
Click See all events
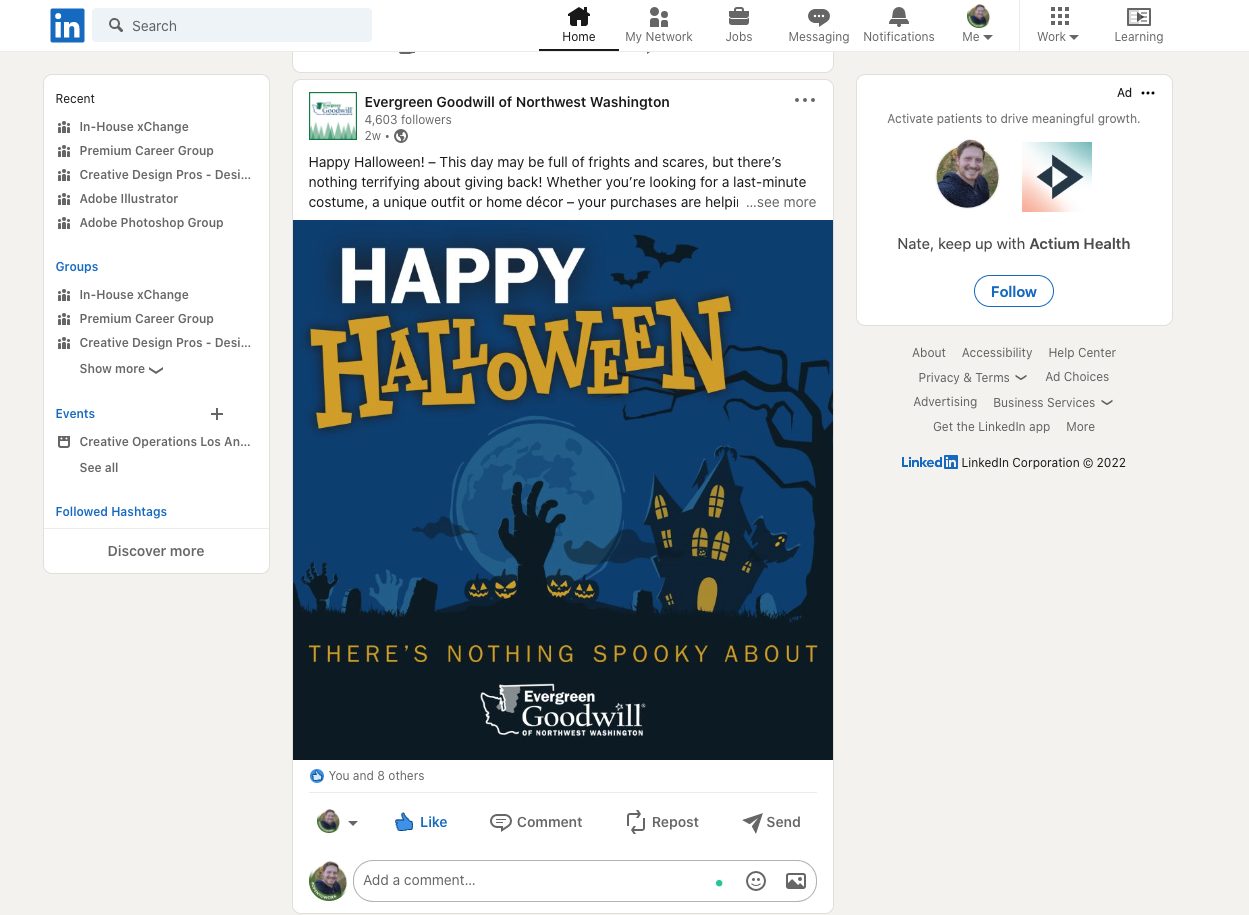[99, 468]
